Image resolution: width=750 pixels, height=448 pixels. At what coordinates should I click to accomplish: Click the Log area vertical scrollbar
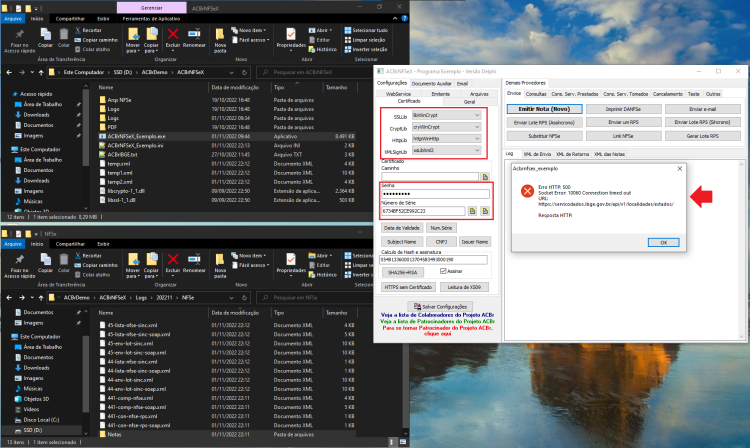(x=742, y=250)
